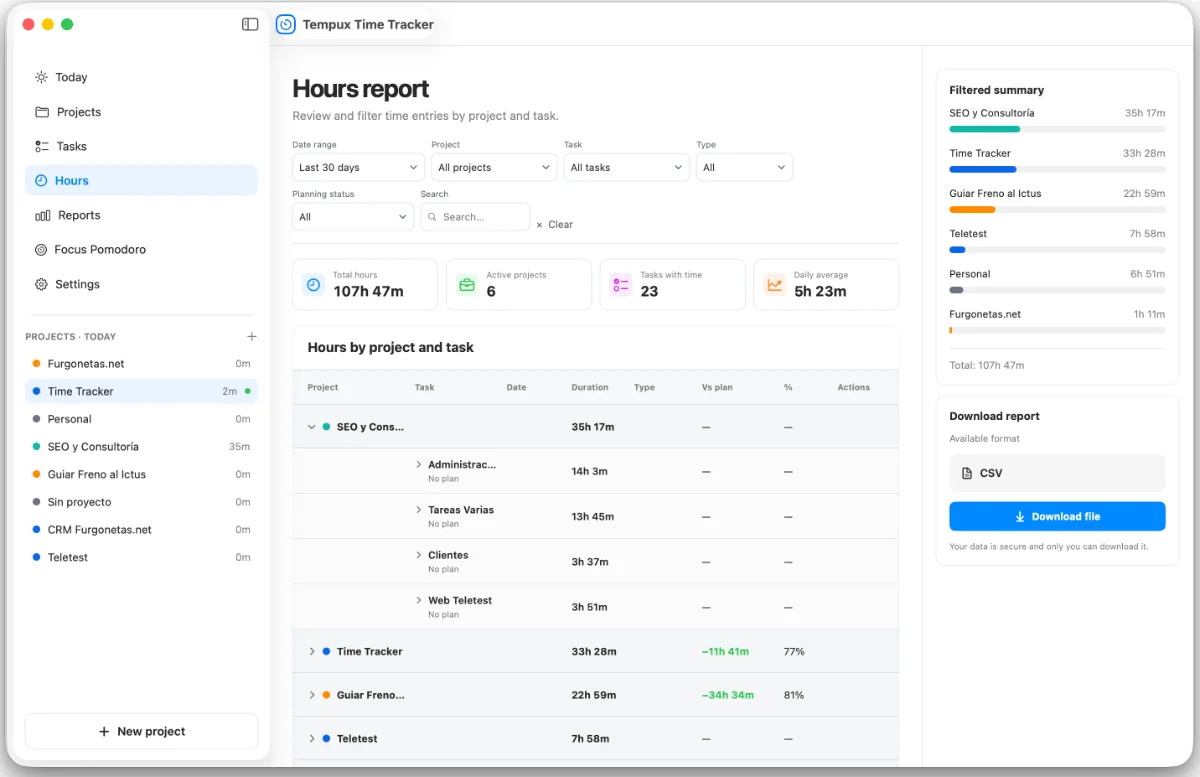Viewport: 1200px width, 777px height.
Task: Click the Teletest summary progress bar
Action: (1057, 249)
